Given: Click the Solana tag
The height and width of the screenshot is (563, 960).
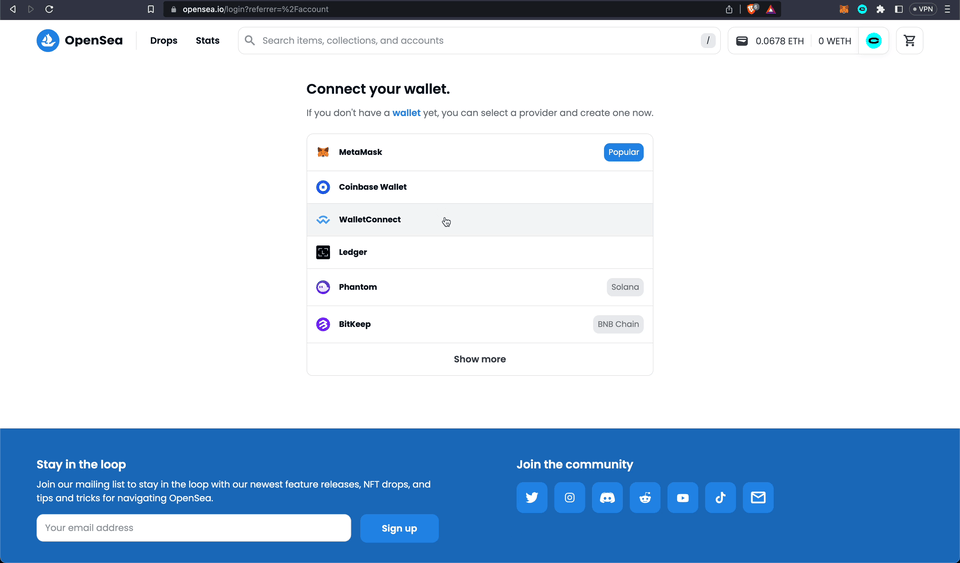Looking at the screenshot, I should (x=625, y=287).
